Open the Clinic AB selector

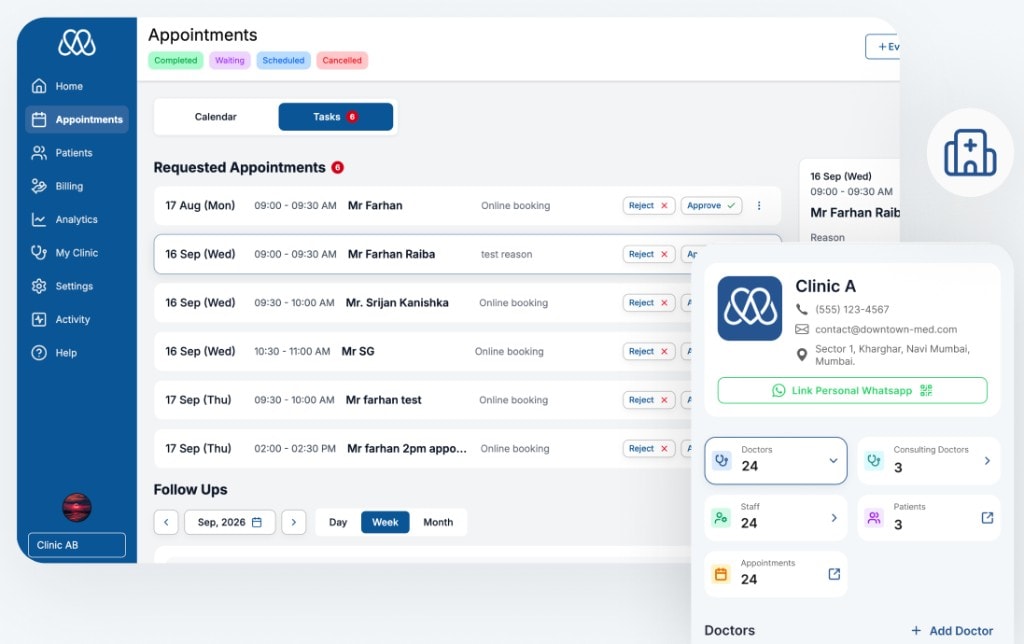click(x=76, y=545)
